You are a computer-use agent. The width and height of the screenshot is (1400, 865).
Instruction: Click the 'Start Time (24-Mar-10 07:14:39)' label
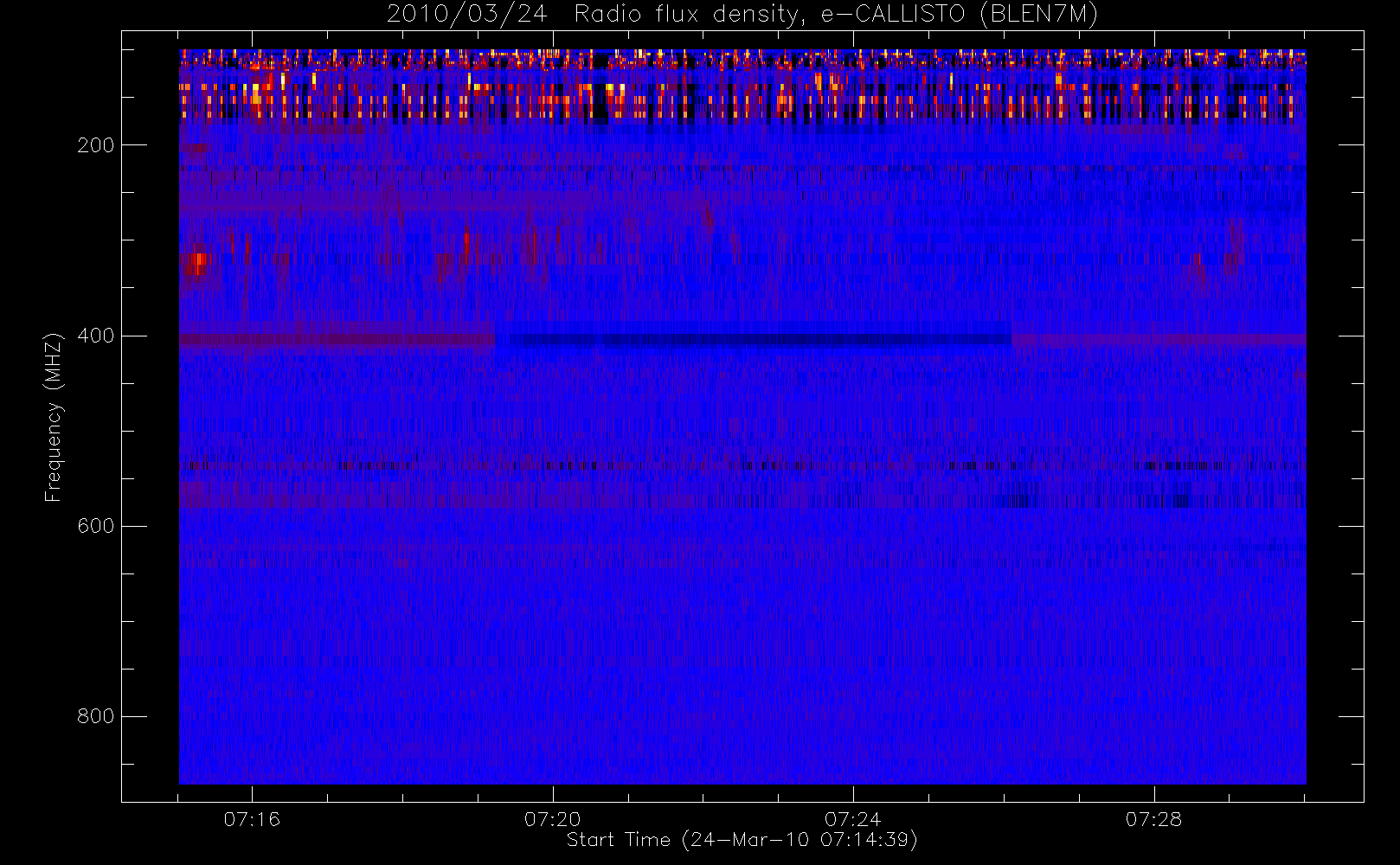(x=742, y=840)
